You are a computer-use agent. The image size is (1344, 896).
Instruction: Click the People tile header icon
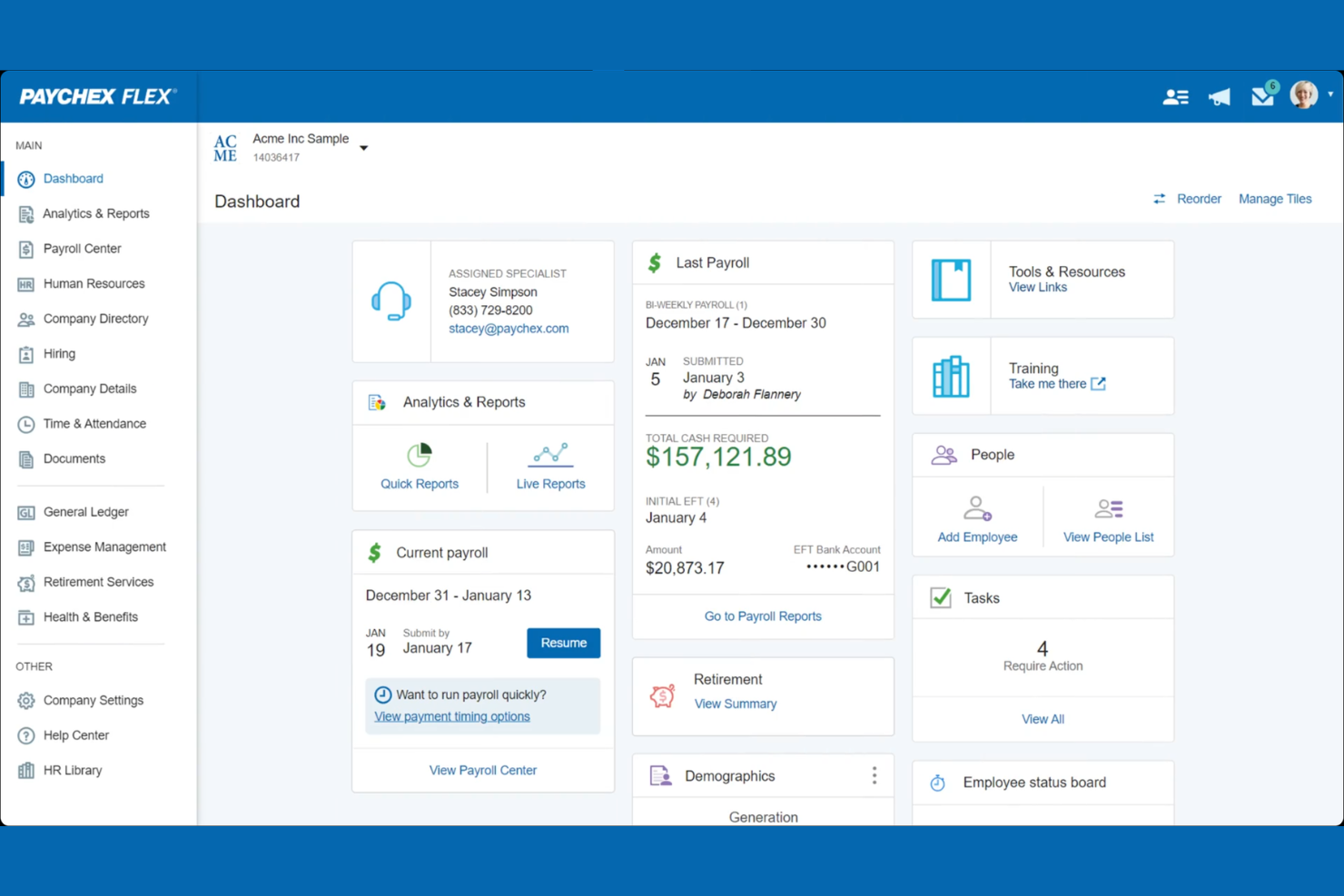pyautogui.click(x=944, y=455)
